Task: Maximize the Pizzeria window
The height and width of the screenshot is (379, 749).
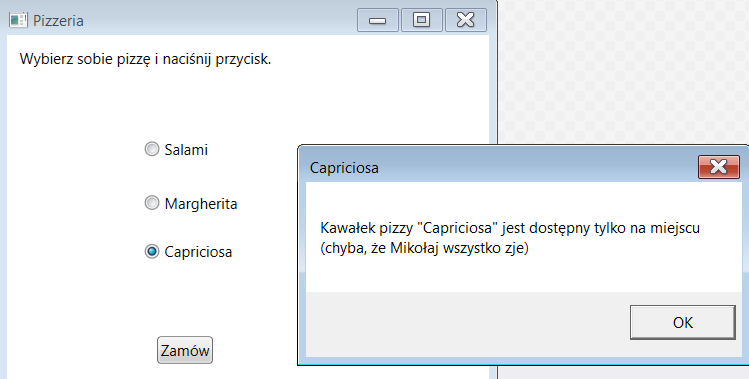Action: pos(422,20)
